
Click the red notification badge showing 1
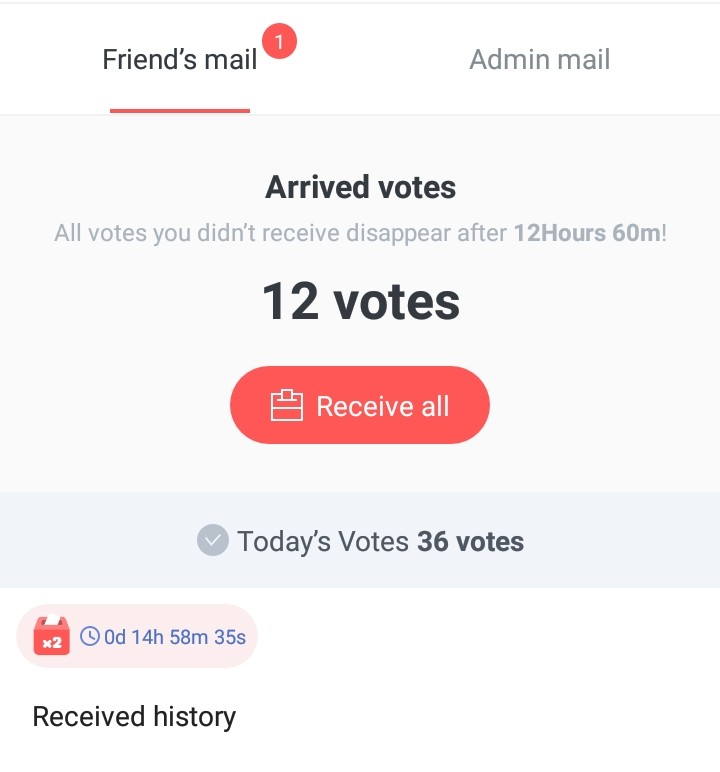point(279,41)
